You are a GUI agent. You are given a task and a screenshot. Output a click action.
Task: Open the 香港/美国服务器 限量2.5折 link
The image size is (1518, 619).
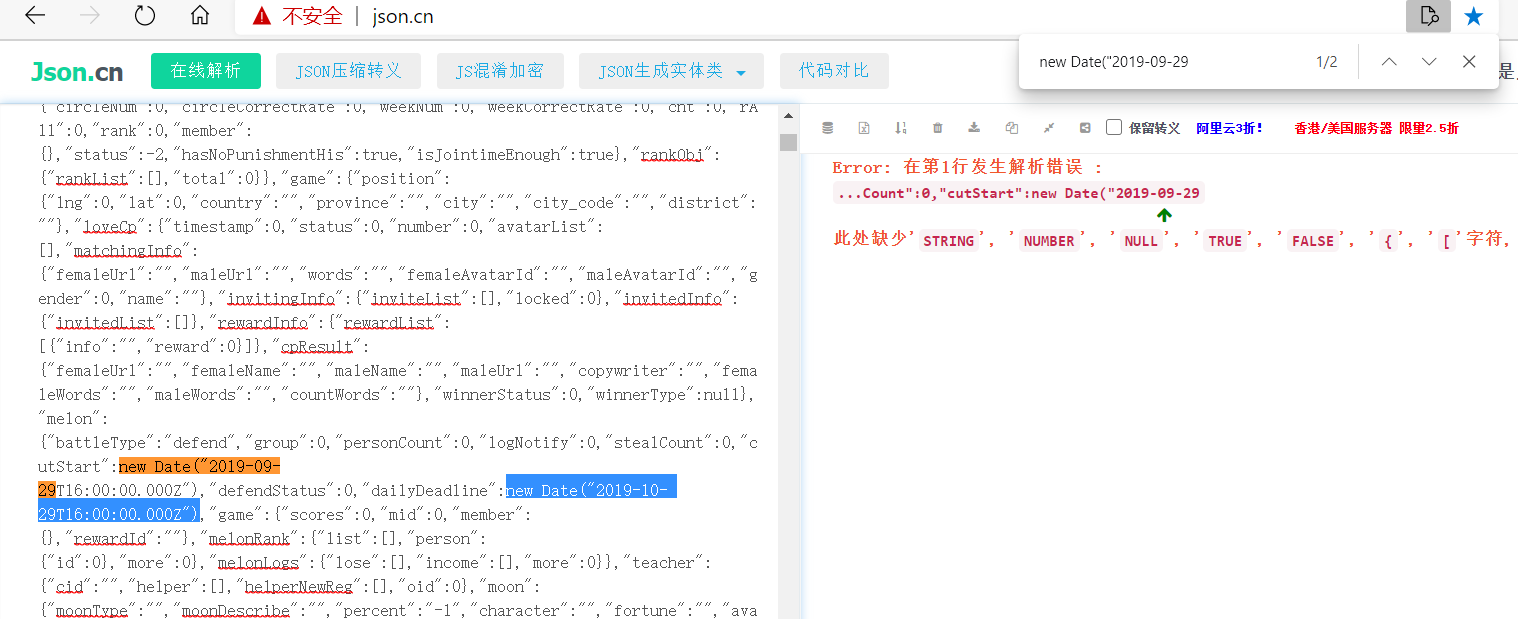click(x=1376, y=128)
